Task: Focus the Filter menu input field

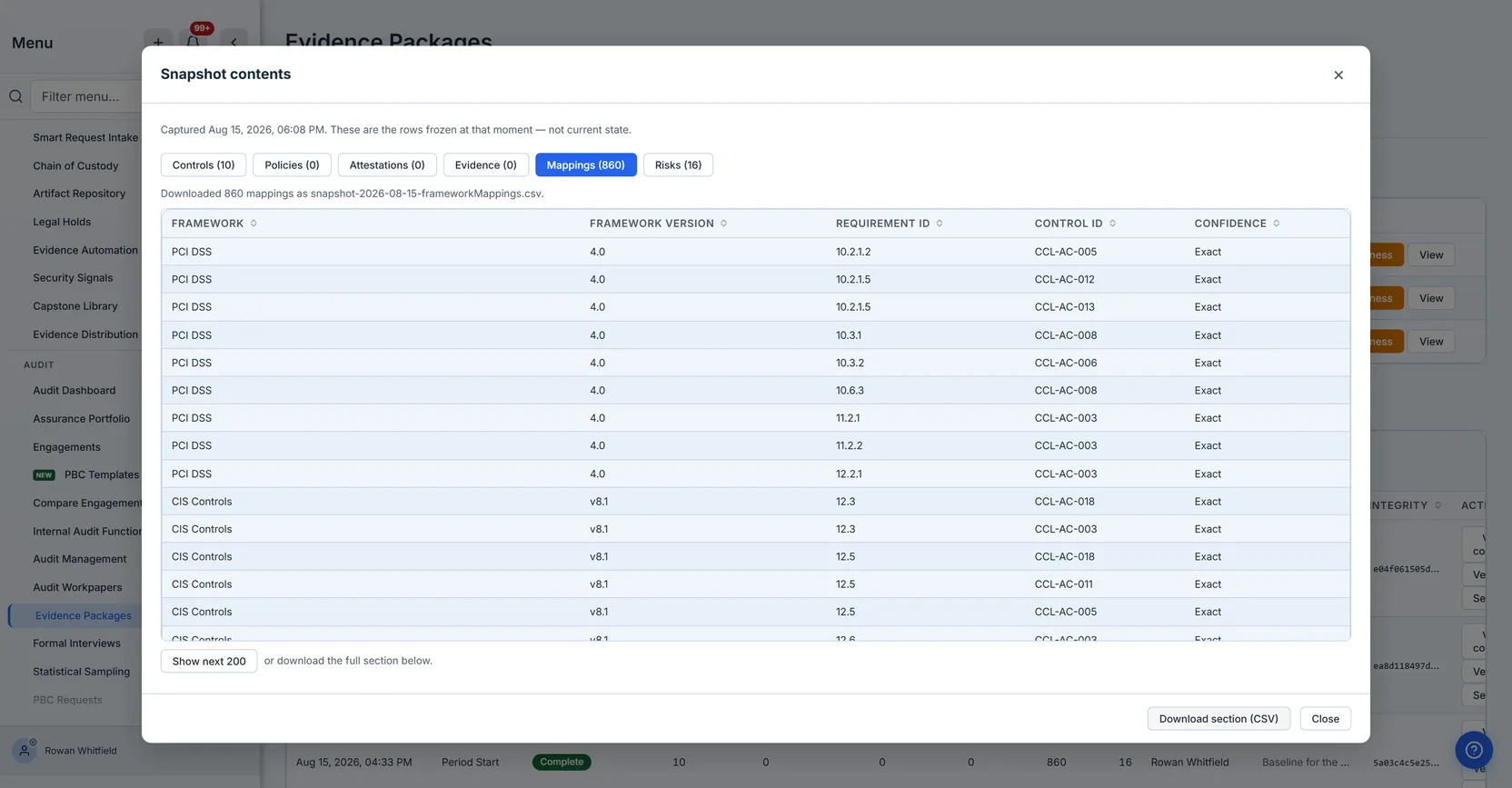Action: click(86, 96)
